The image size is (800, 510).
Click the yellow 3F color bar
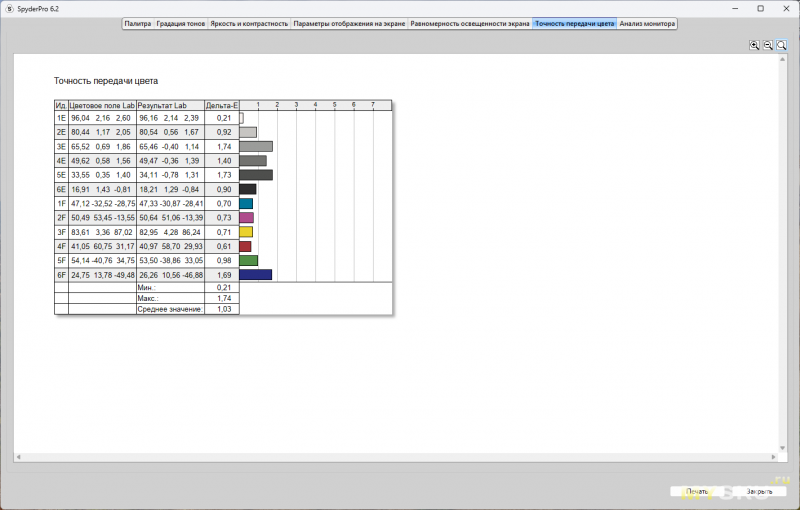[246, 232]
